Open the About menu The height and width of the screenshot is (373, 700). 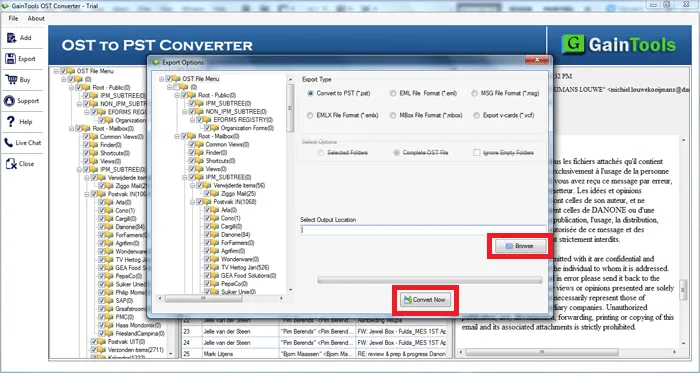click(x=36, y=18)
